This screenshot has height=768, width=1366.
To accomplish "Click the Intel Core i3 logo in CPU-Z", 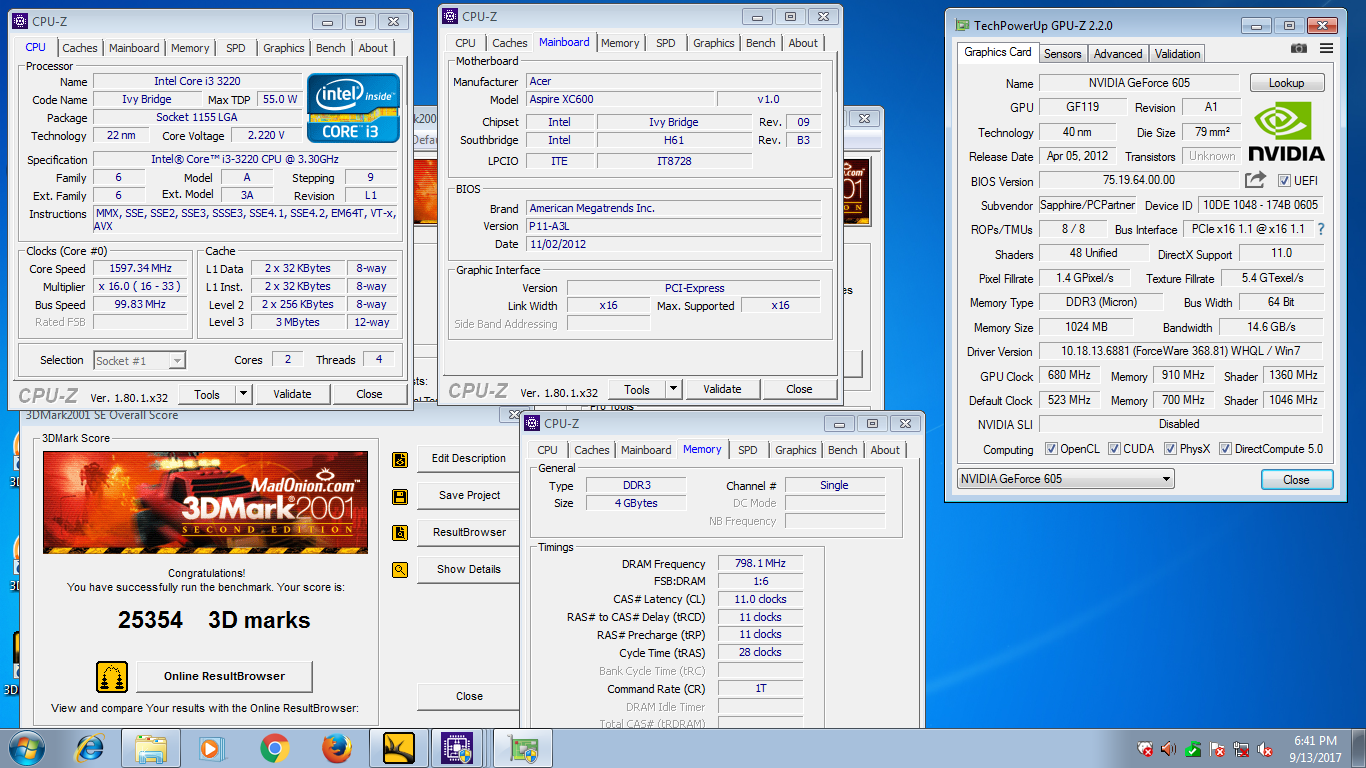I will pos(354,107).
